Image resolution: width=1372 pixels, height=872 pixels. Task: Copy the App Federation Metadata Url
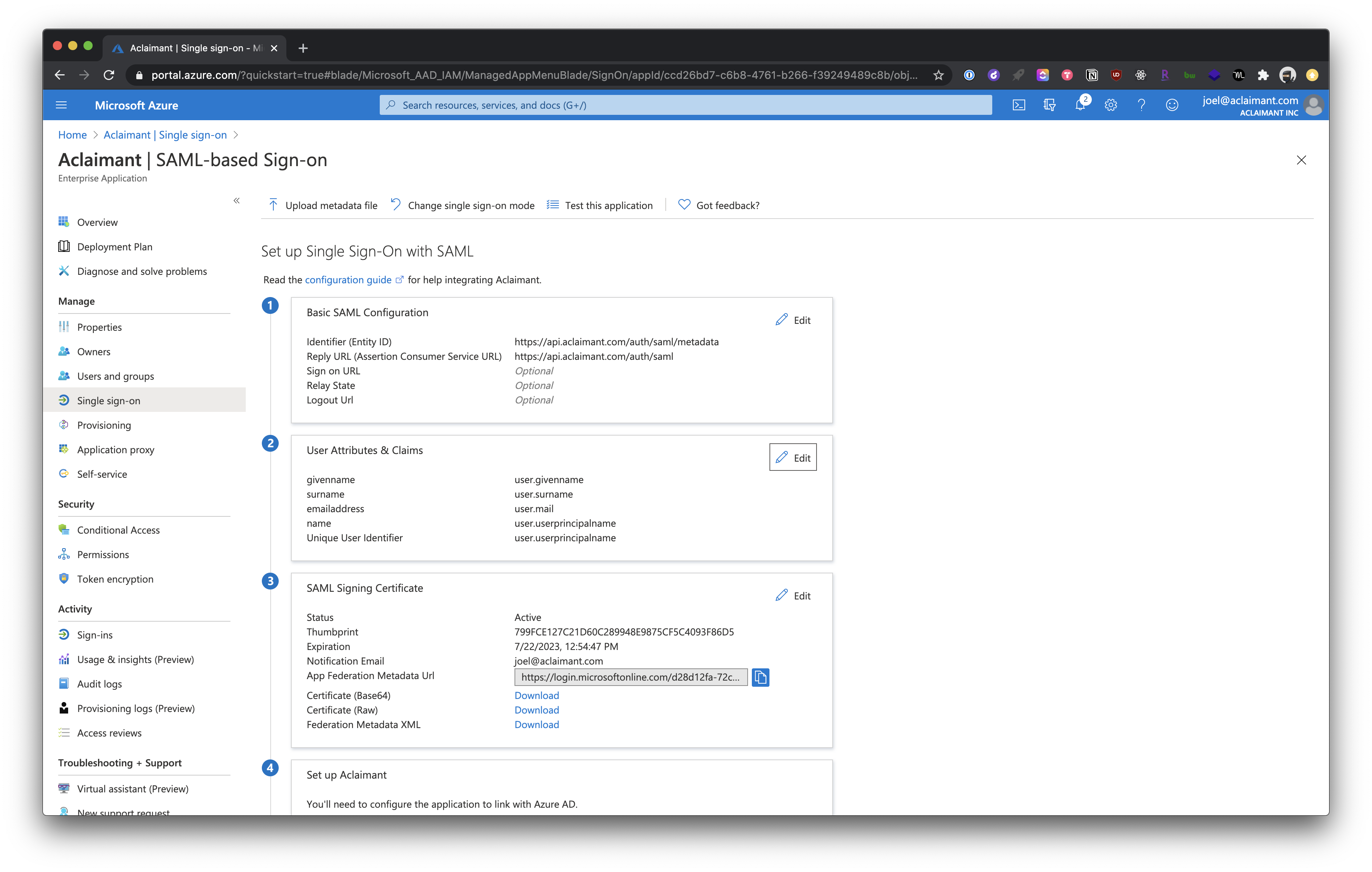(760, 677)
